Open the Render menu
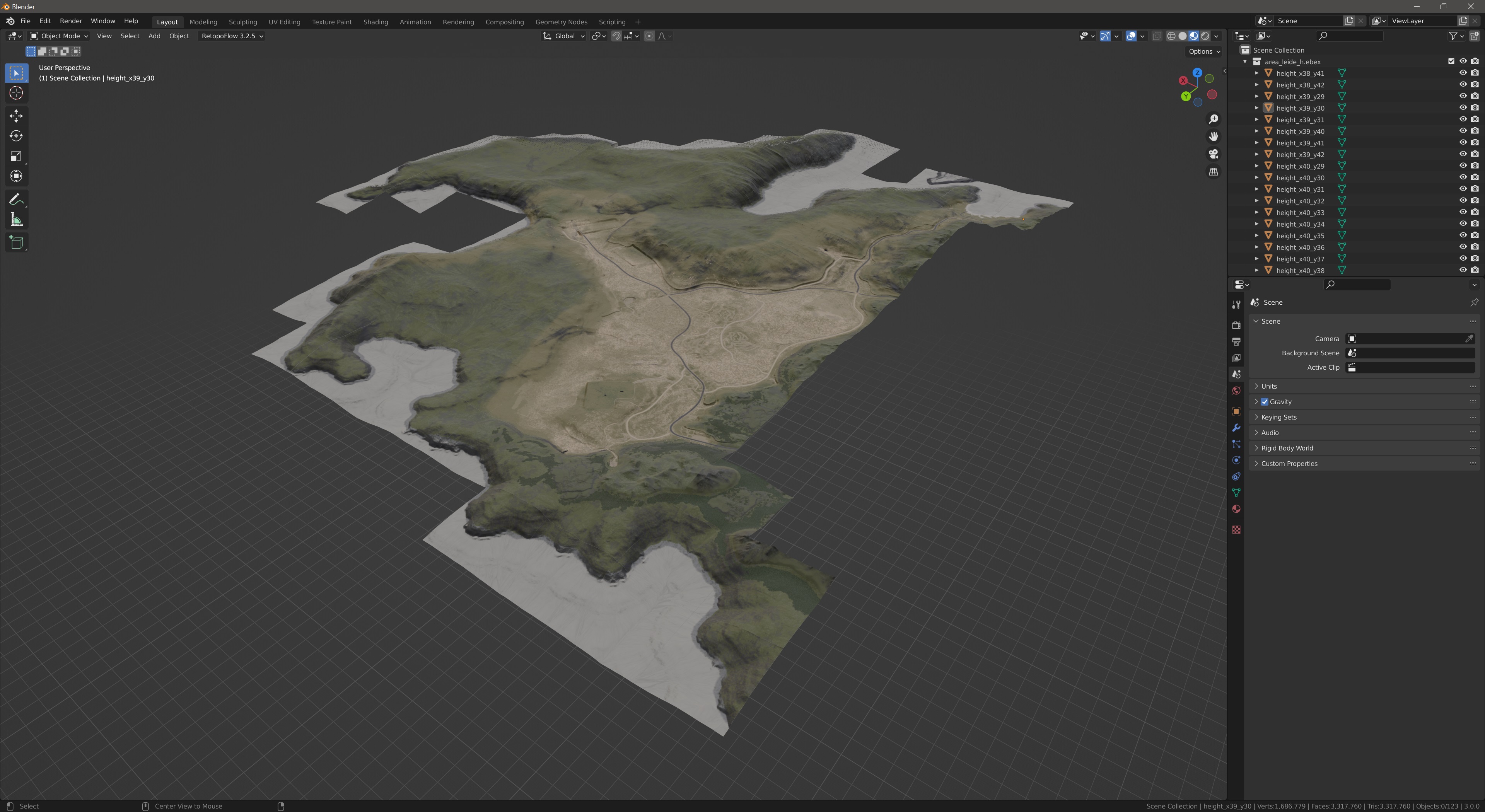 pyautogui.click(x=71, y=21)
